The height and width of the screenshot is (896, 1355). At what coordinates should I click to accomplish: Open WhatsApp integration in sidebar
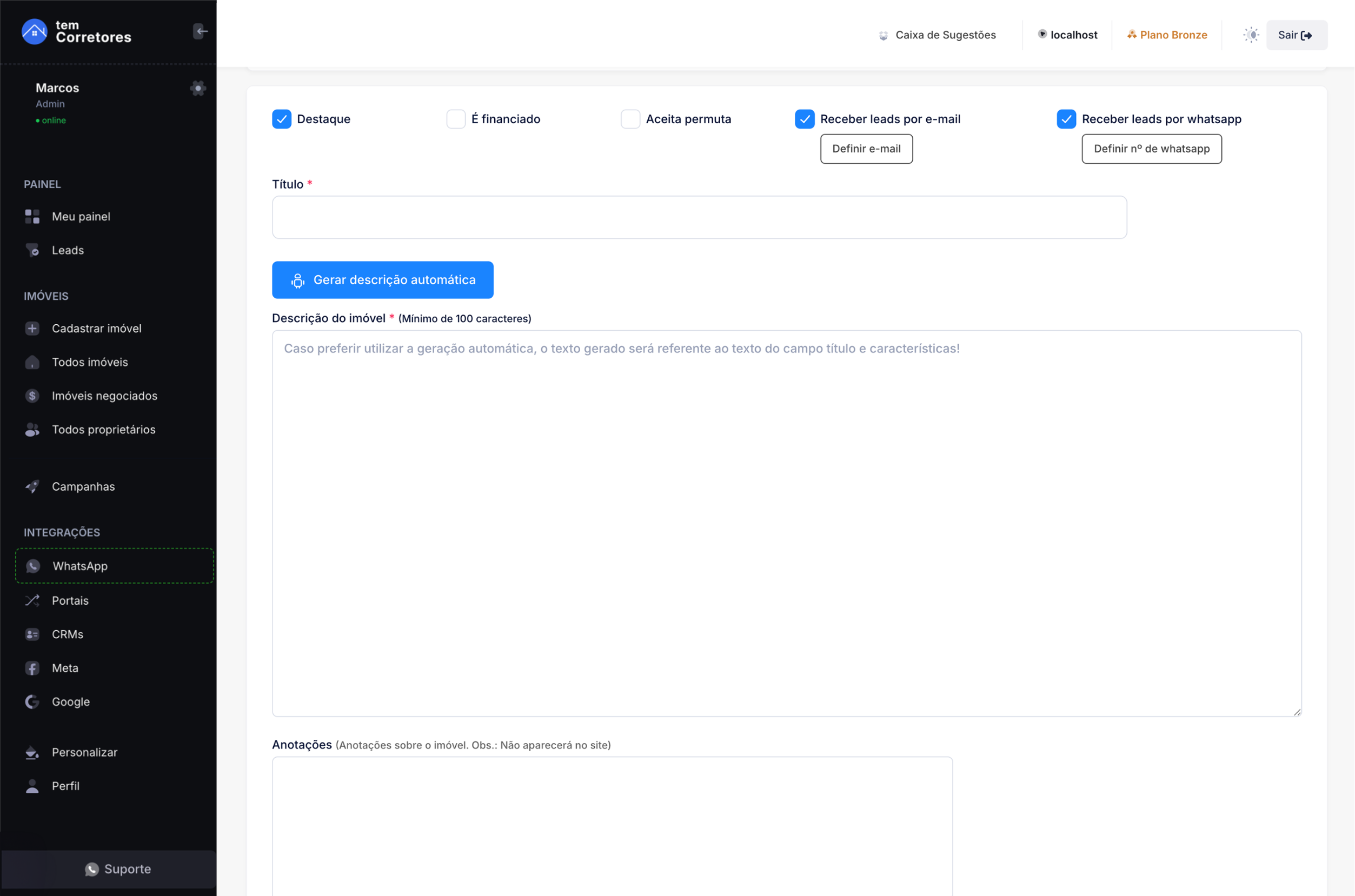(80, 566)
